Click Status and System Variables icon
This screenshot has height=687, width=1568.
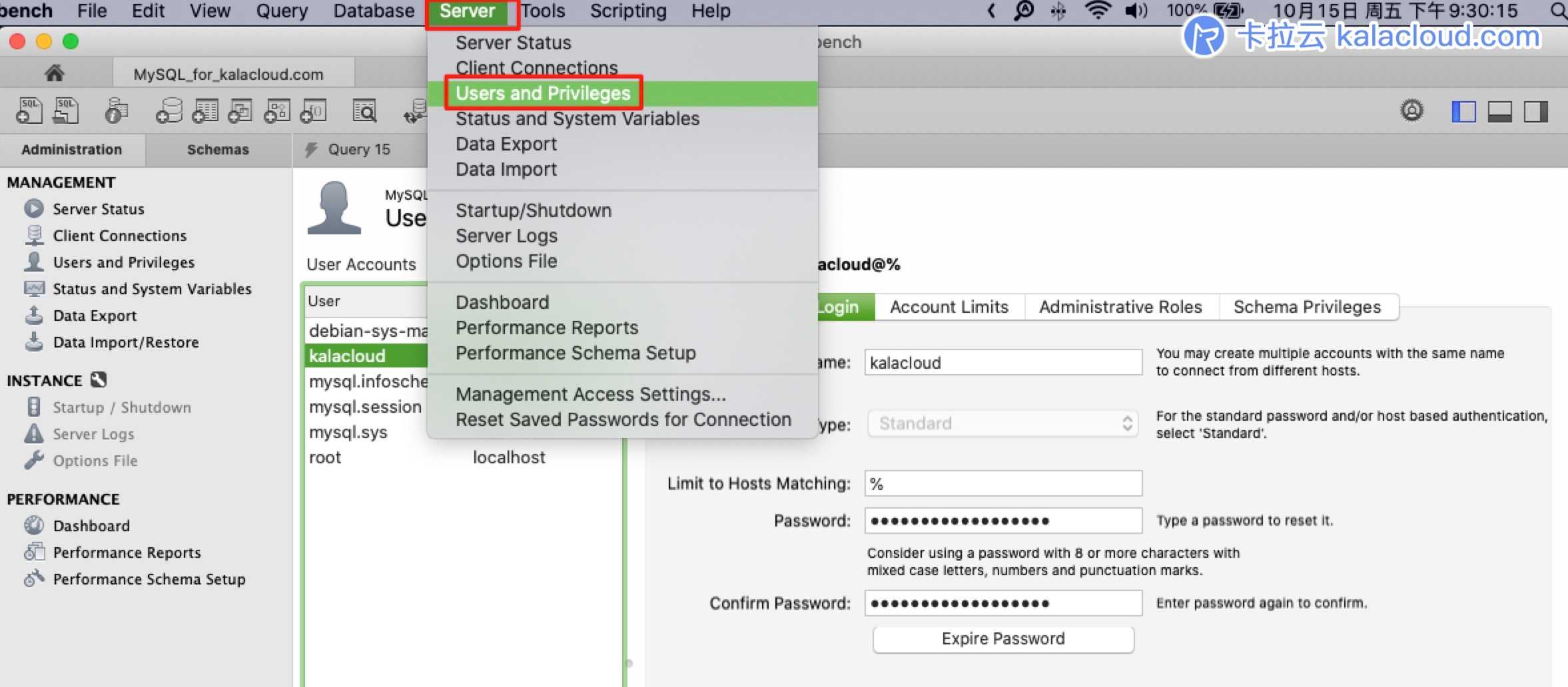34,288
